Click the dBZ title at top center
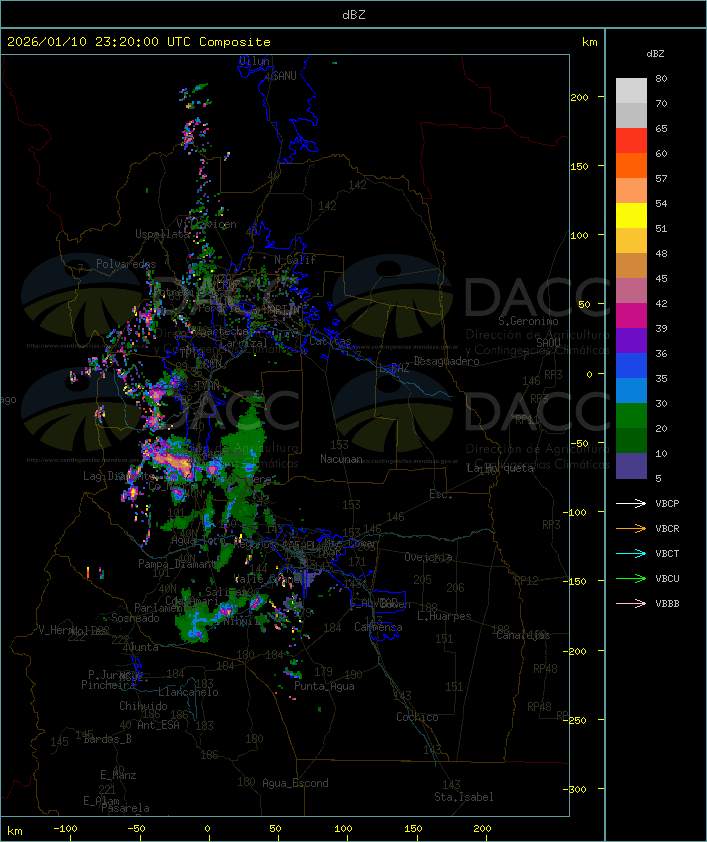Screen dimensions: 707x842 point(353,14)
